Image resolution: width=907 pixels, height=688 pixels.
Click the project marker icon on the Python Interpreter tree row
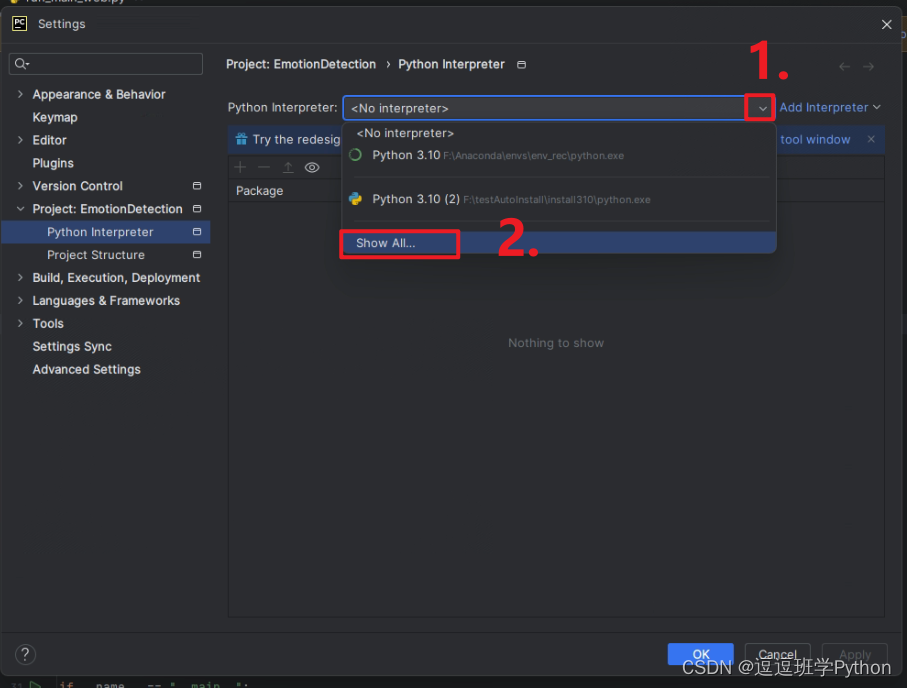click(197, 232)
